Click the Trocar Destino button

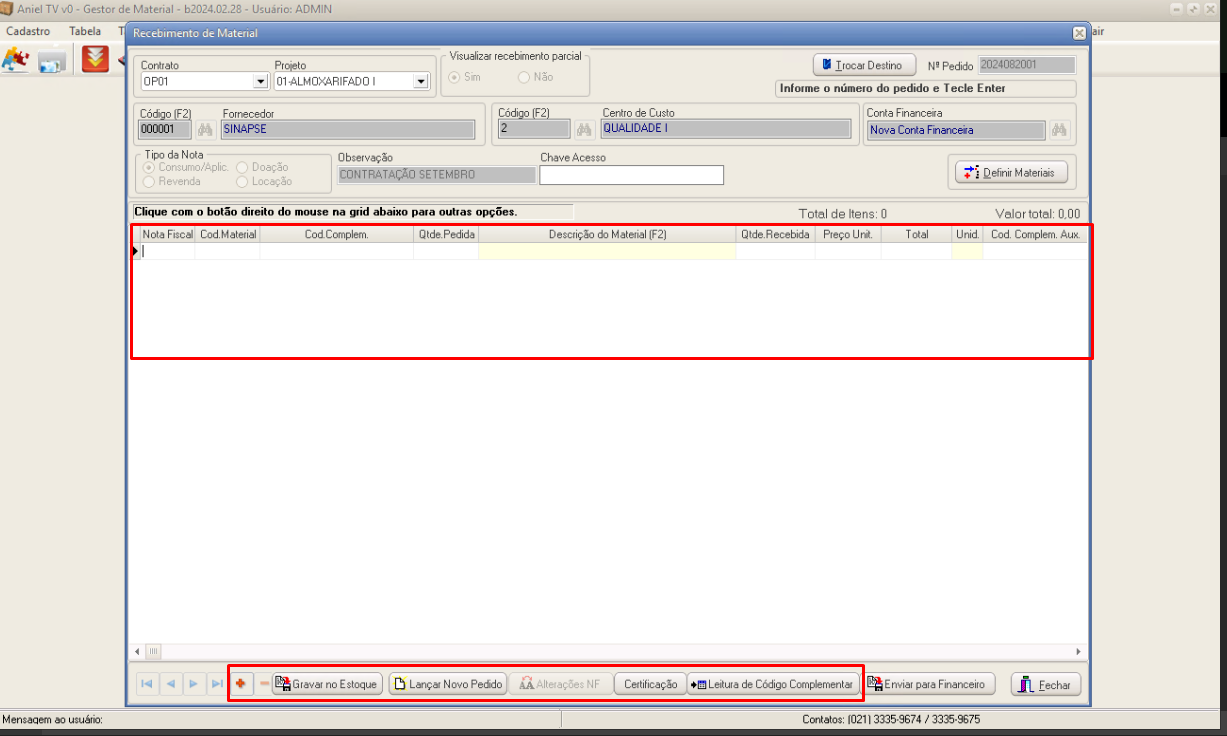click(x=862, y=65)
